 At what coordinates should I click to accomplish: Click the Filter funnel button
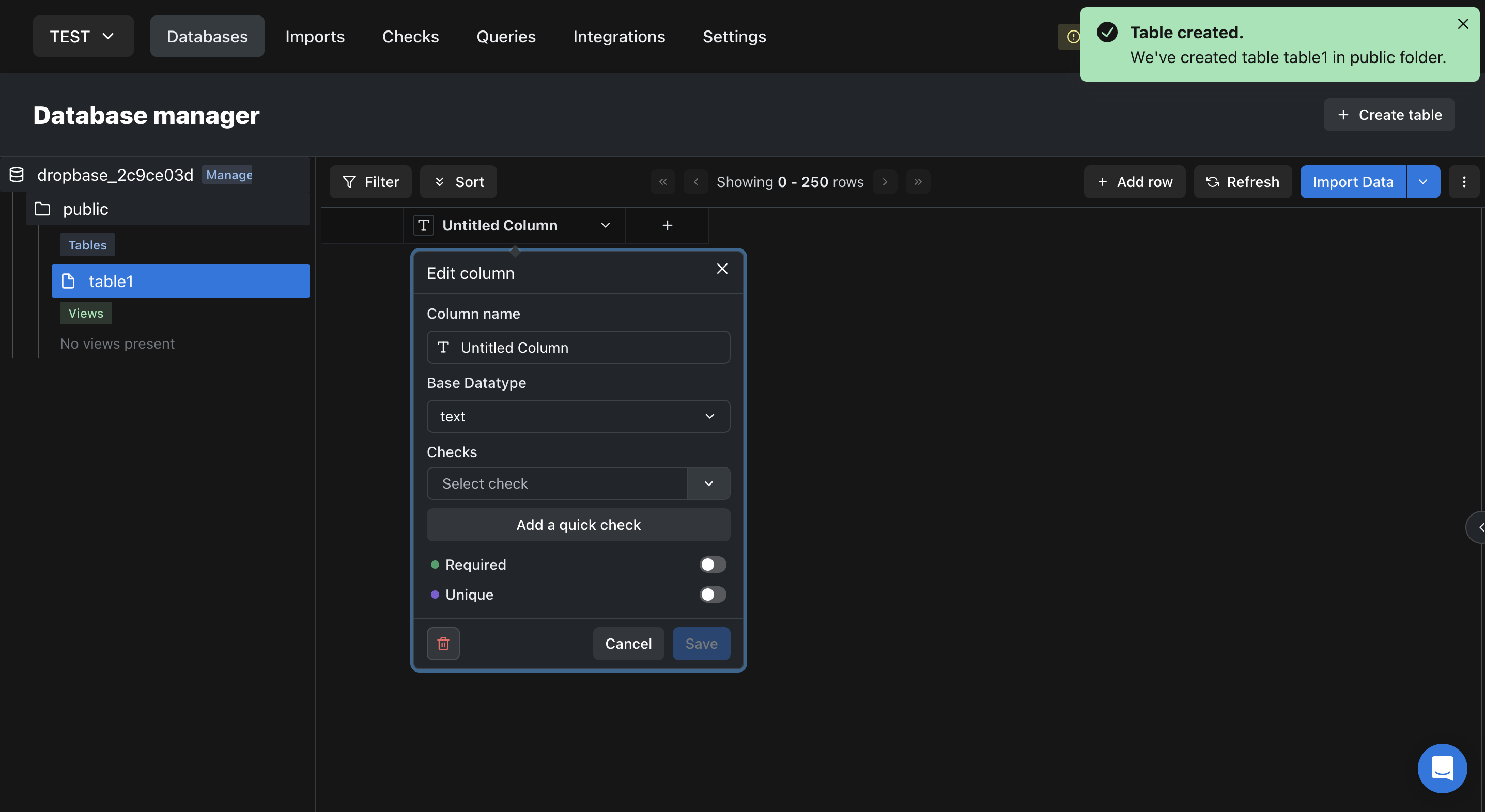pos(370,182)
